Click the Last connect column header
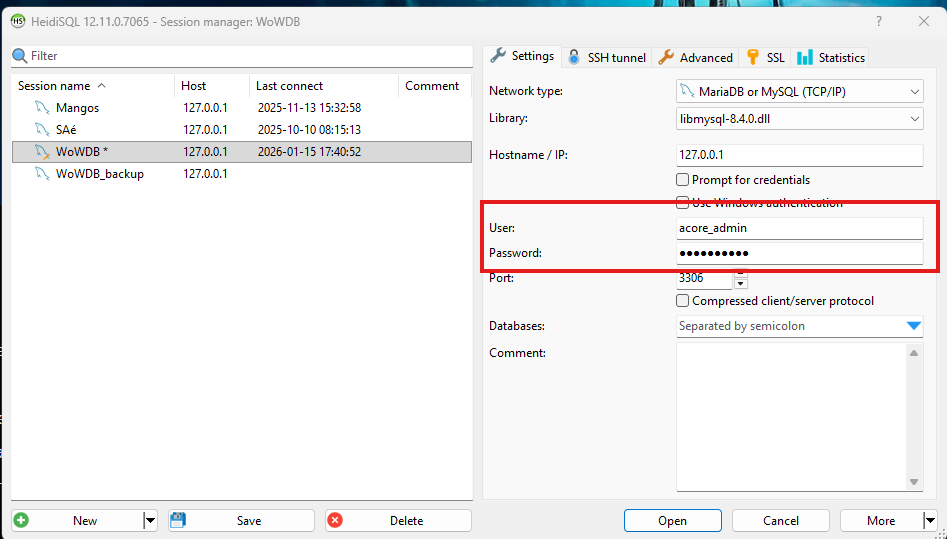This screenshot has height=539, width=947. point(324,86)
